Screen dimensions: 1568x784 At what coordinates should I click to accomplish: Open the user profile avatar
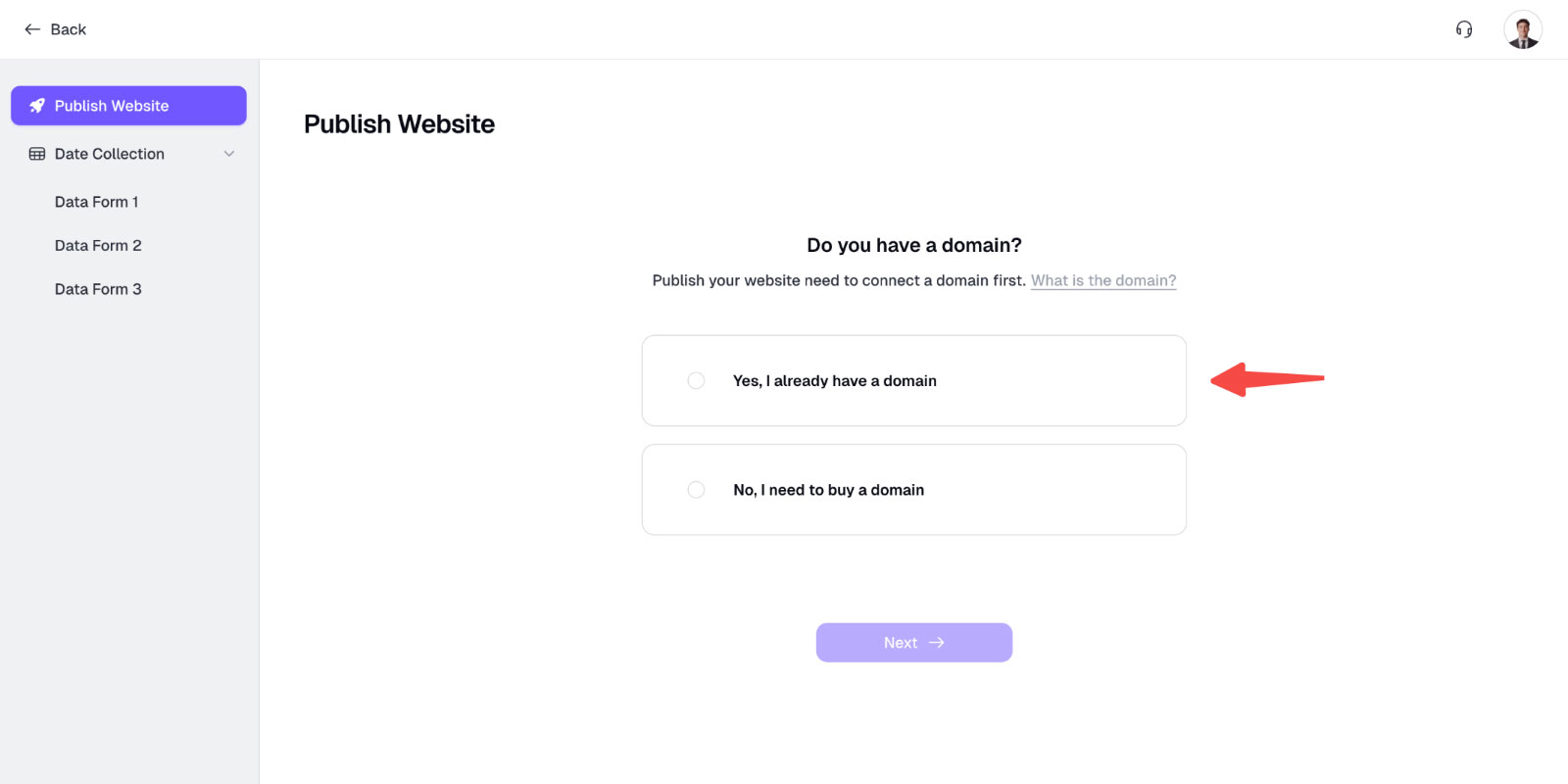pos(1523,29)
